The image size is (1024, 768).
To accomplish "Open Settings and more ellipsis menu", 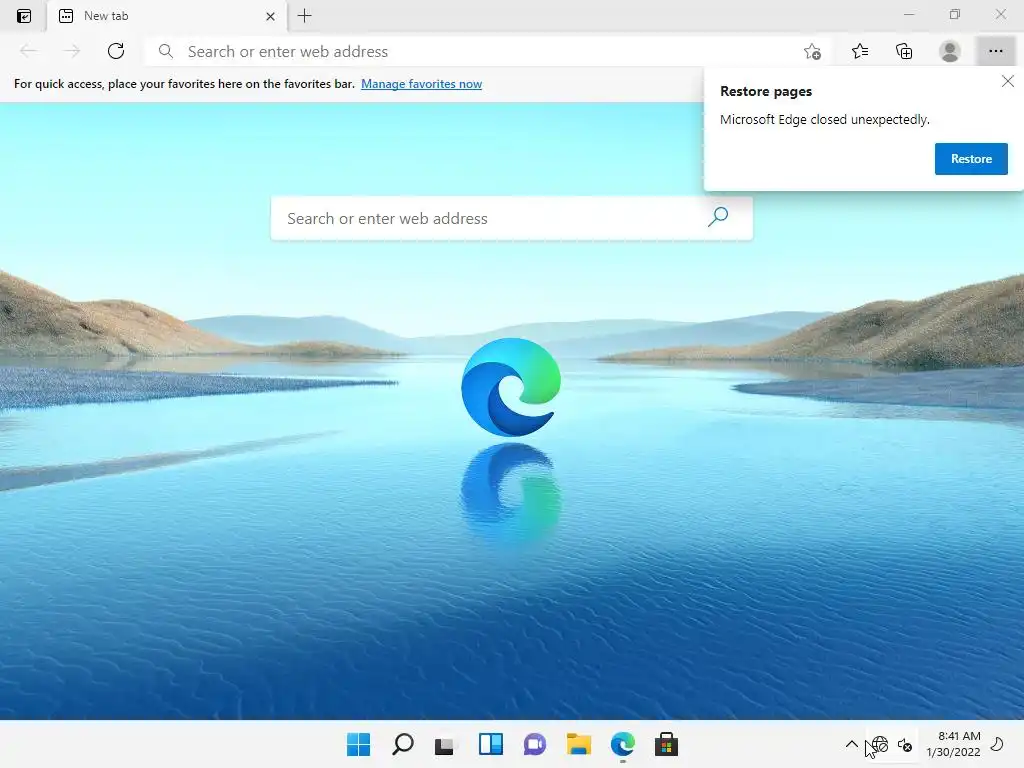I will [995, 51].
